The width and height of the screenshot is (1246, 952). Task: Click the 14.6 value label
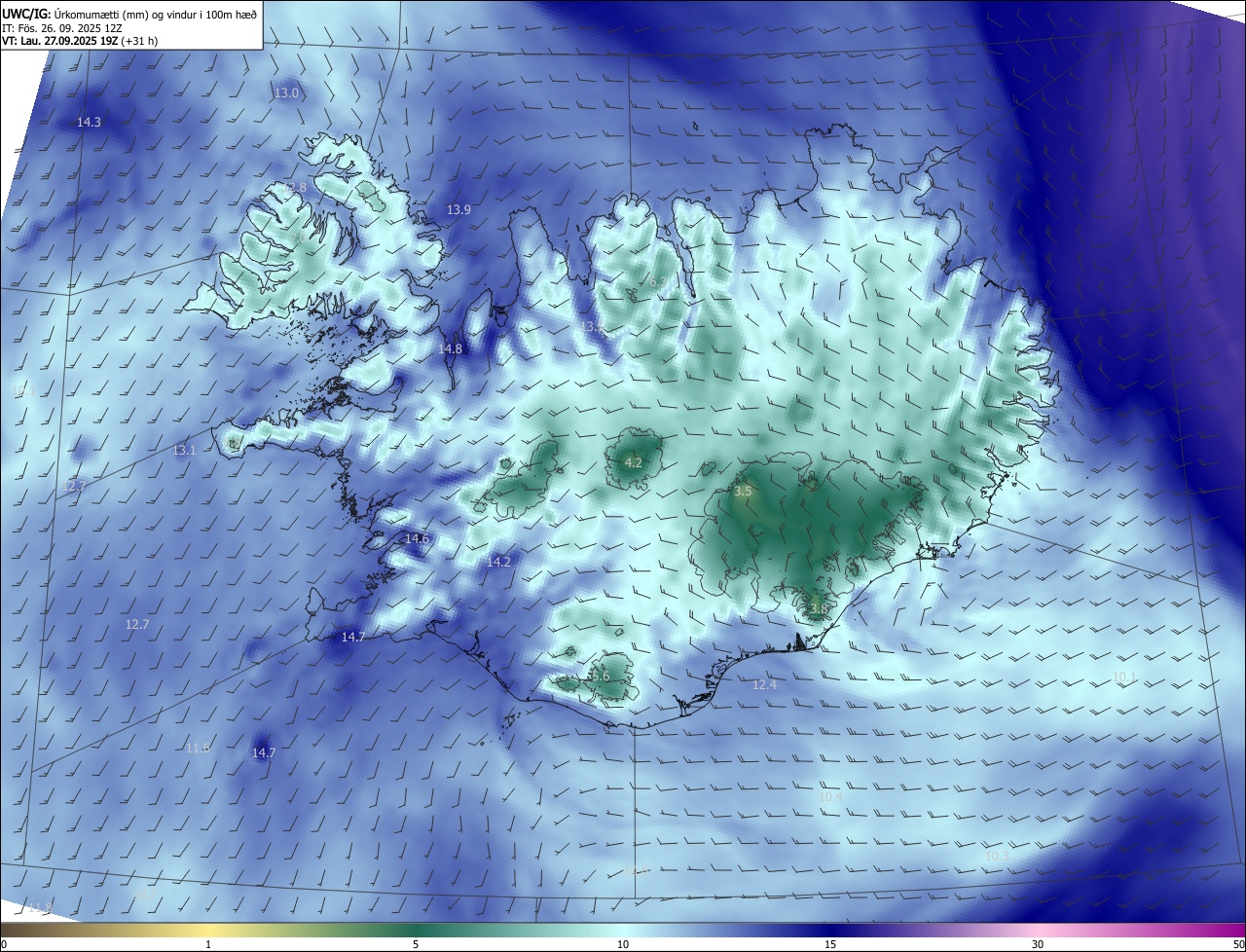point(417,538)
